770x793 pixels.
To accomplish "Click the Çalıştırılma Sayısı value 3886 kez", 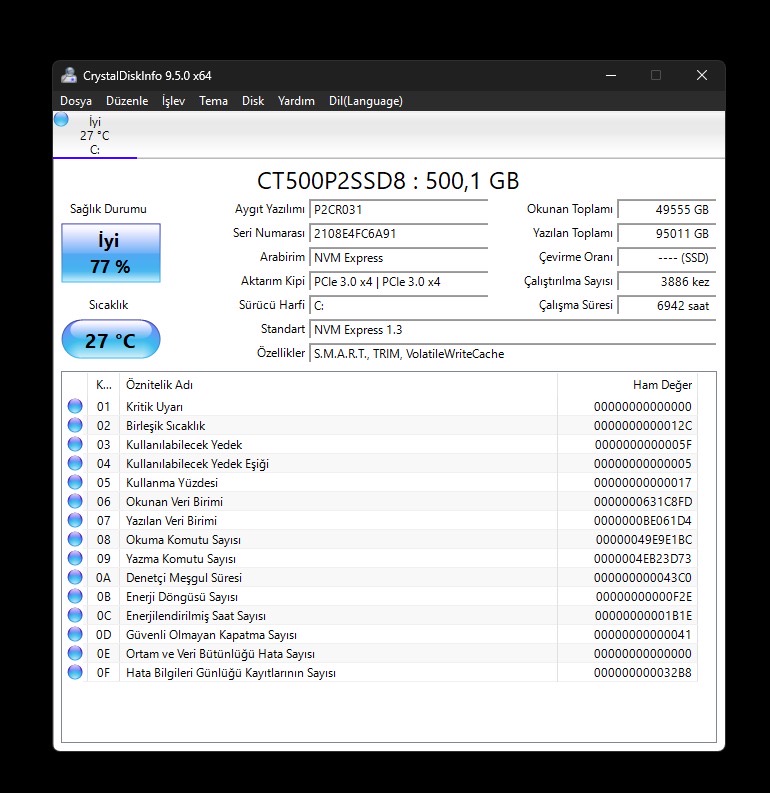I will pyautogui.click(x=667, y=282).
